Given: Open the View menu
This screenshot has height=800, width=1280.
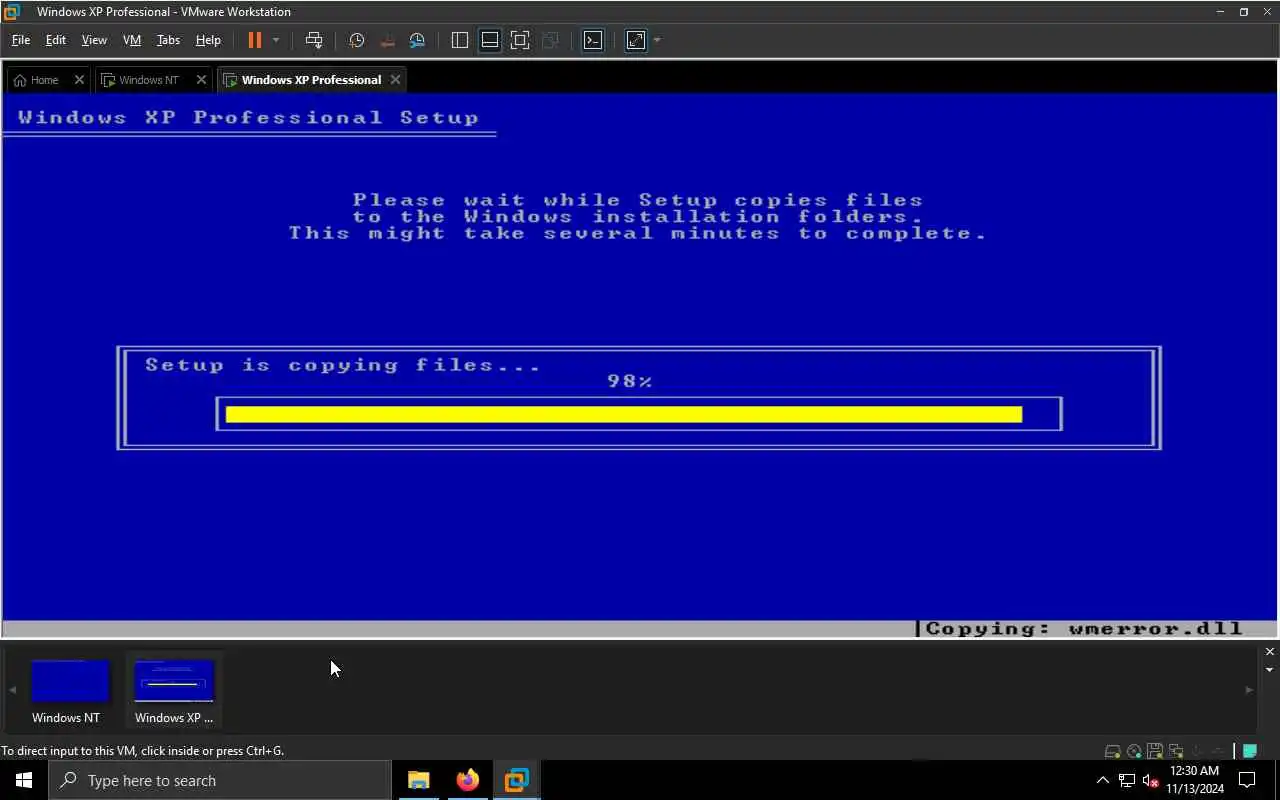Looking at the screenshot, I should click(94, 40).
